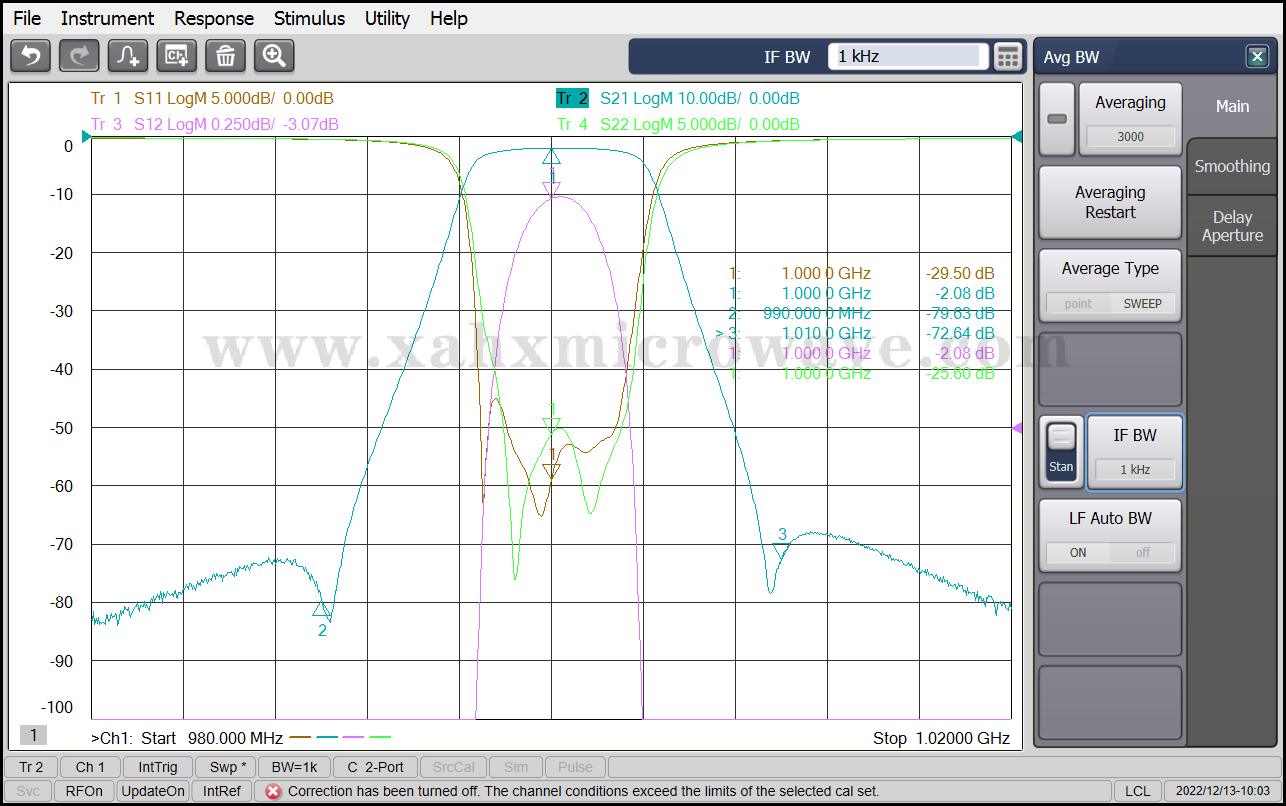Click the Undo arrow icon
This screenshot has width=1286, height=806.
pos(30,56)
